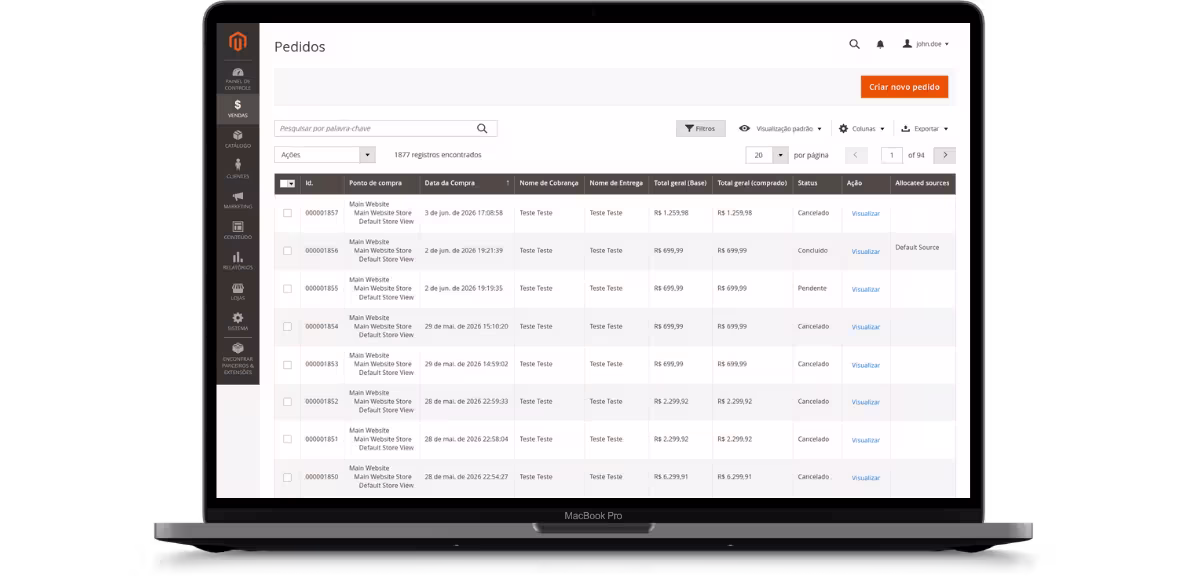The image size is (1200, 576).
Task: Open the Colunas menu
Action: 862,129
